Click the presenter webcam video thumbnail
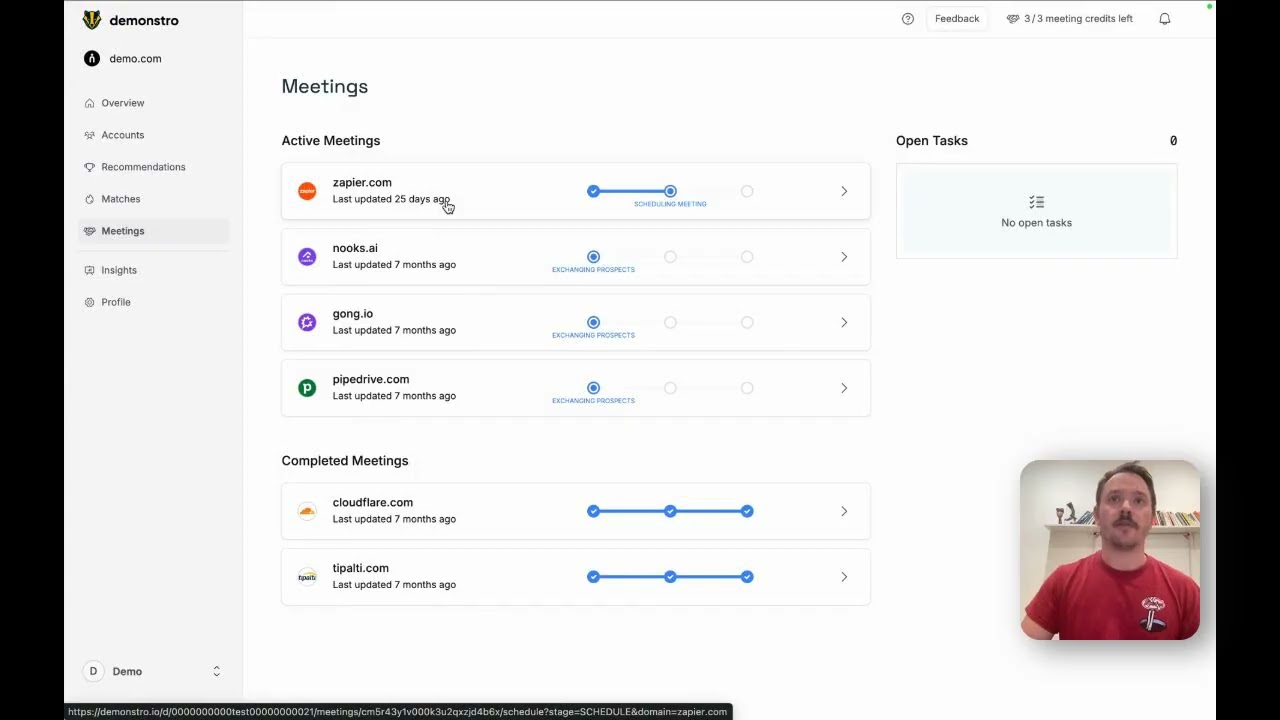Viewport: 1280px width, 720px height. coord(1110,550)
